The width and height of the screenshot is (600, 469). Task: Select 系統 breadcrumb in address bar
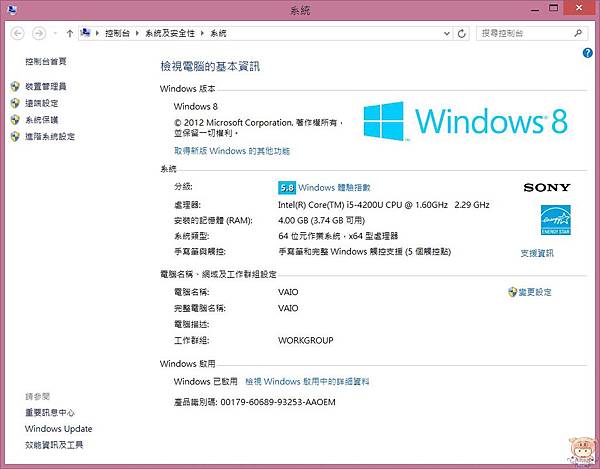click(x=218, y=34)
